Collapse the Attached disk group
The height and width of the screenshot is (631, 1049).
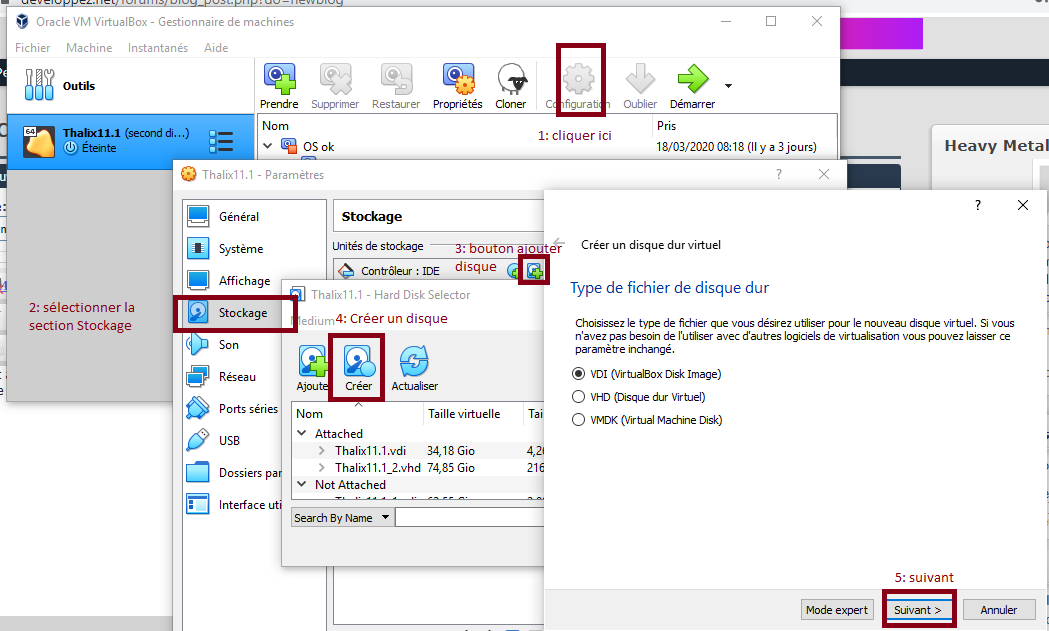tap(302, 434)
